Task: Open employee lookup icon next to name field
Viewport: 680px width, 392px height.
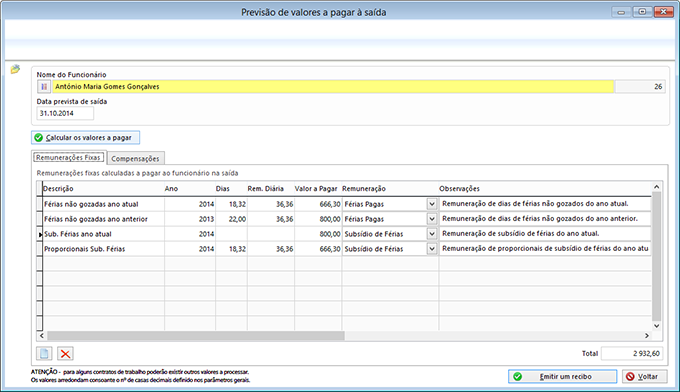Action: click(x=44, y=87)
